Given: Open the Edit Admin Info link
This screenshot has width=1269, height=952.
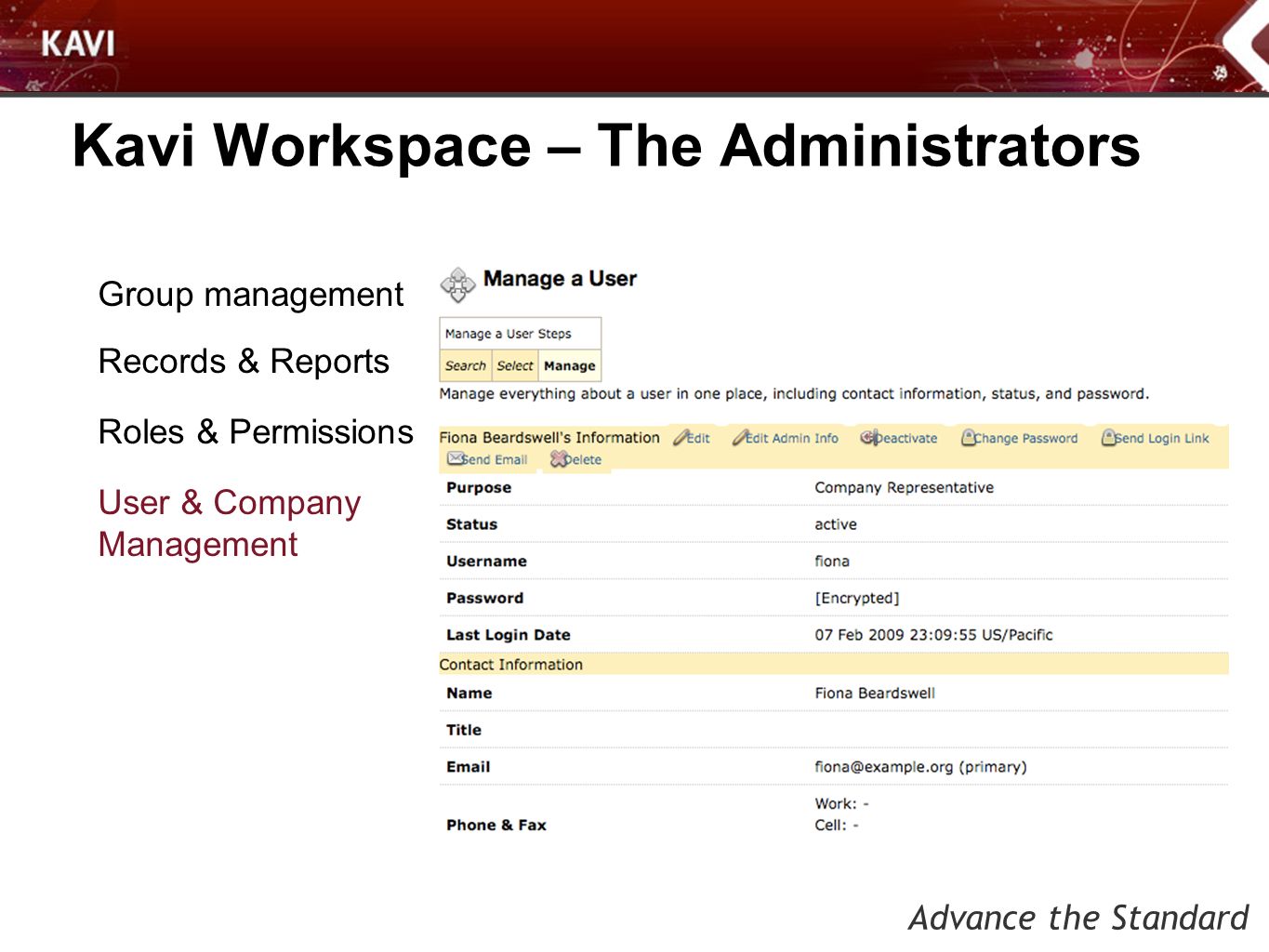Looking at the screenshot, I should [792, 438].
